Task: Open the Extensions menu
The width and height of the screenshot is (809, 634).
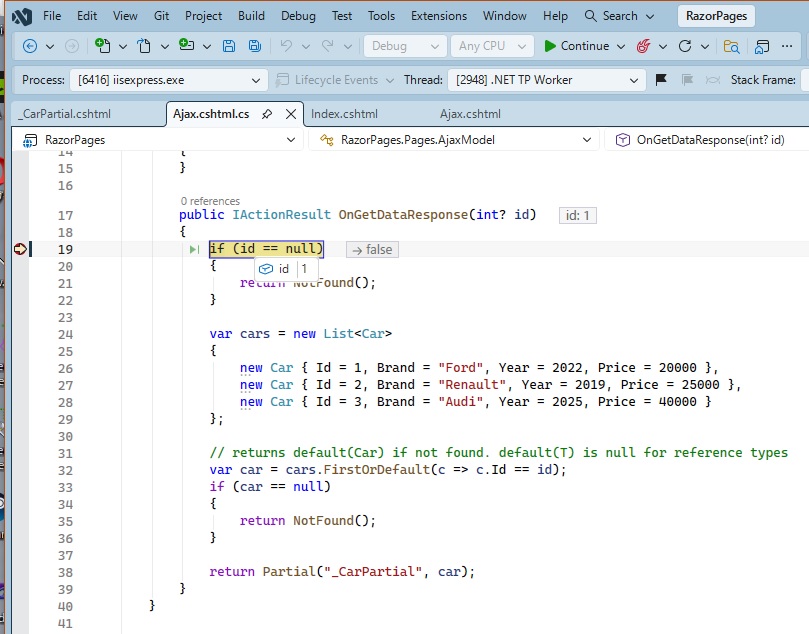Action: pyautogui.click(x=439, y=16)
